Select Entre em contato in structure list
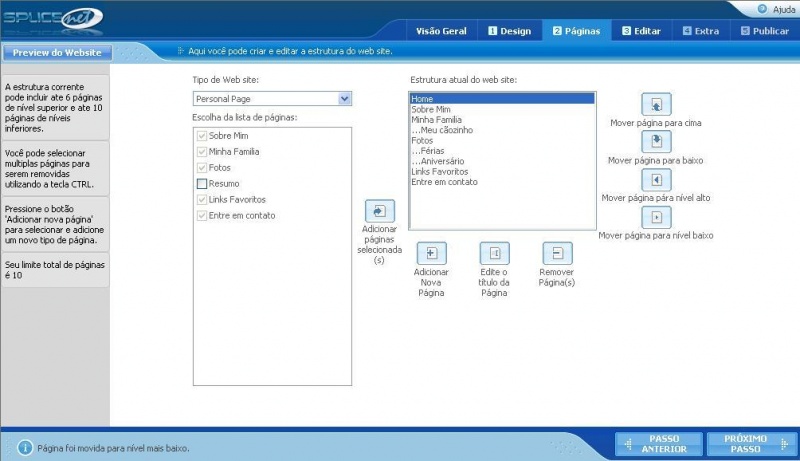Screen dimensions: 800x461 503,182
